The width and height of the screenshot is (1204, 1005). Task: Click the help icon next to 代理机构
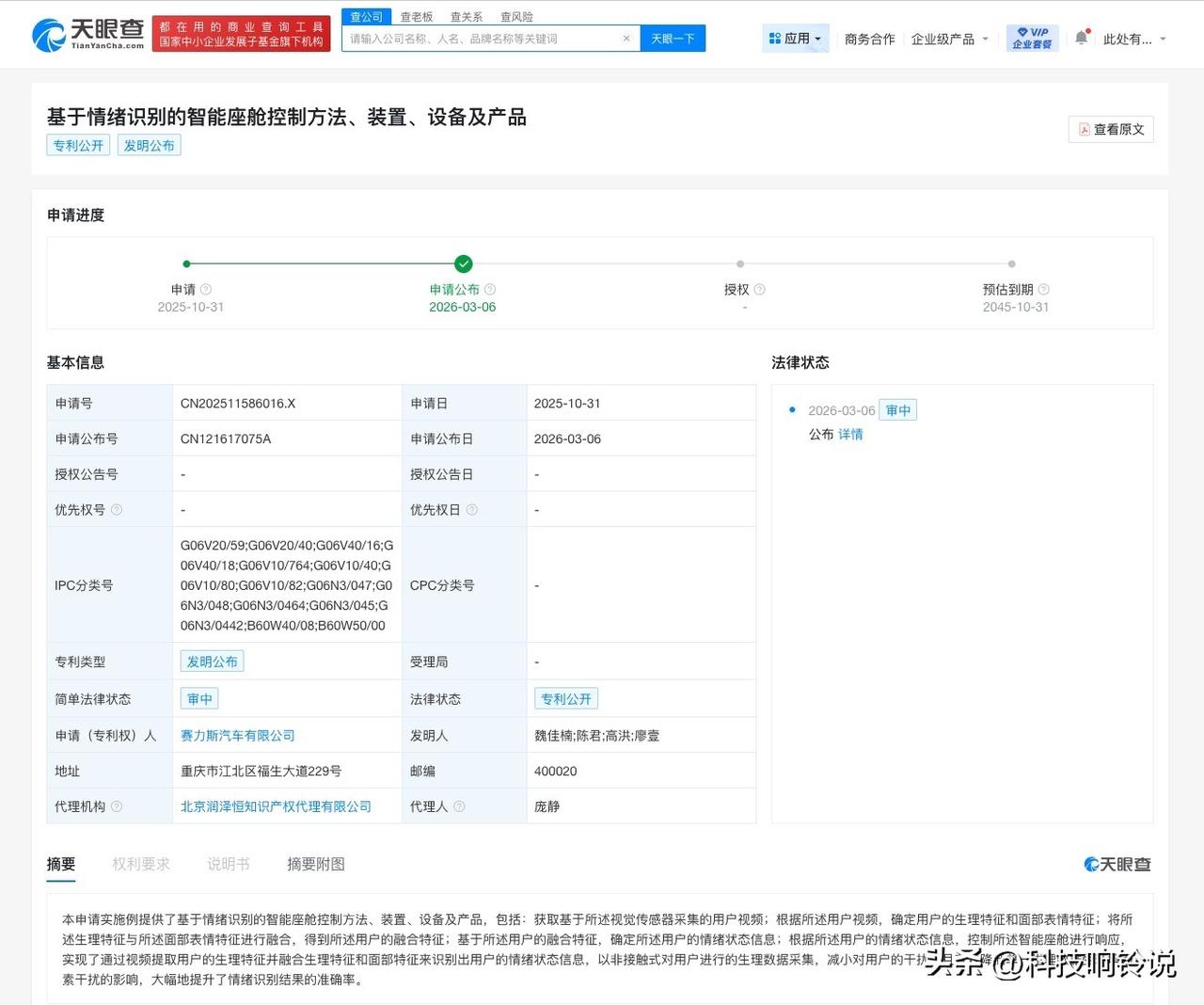pos(117,806)
